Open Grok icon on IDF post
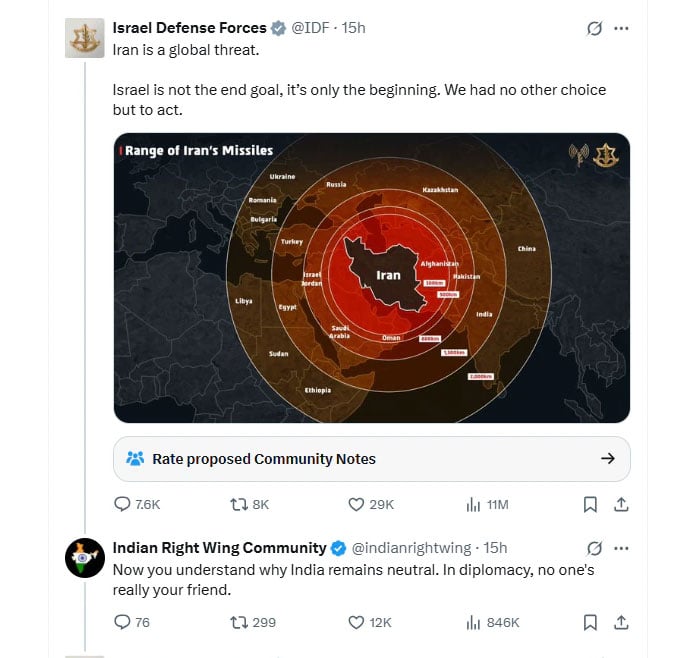Image resolution: width=700 pixels, height=658 pixels. pyautogui.click(x=594, y=28)
